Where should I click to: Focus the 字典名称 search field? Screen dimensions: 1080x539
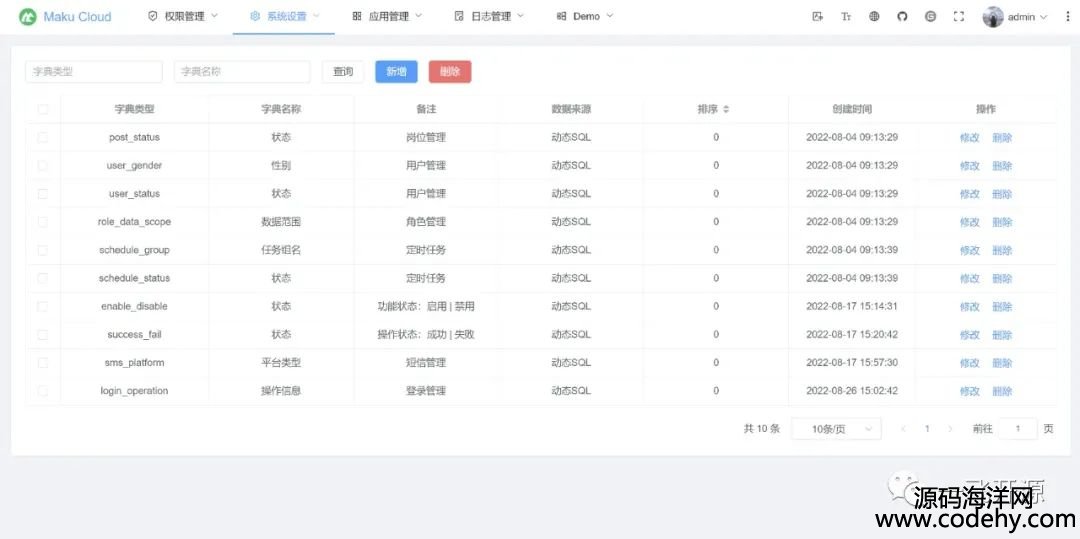(x=242, y=72)
